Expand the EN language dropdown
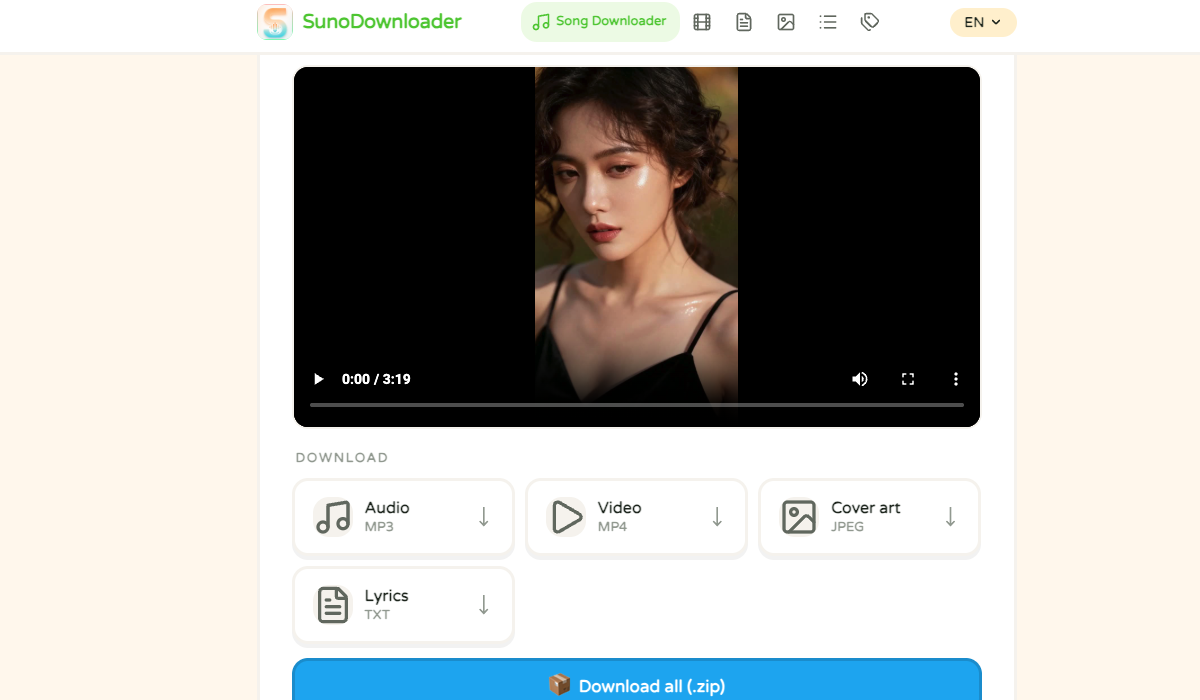The width and height of the screenshot is (1200, 700). tap(983, 22)
